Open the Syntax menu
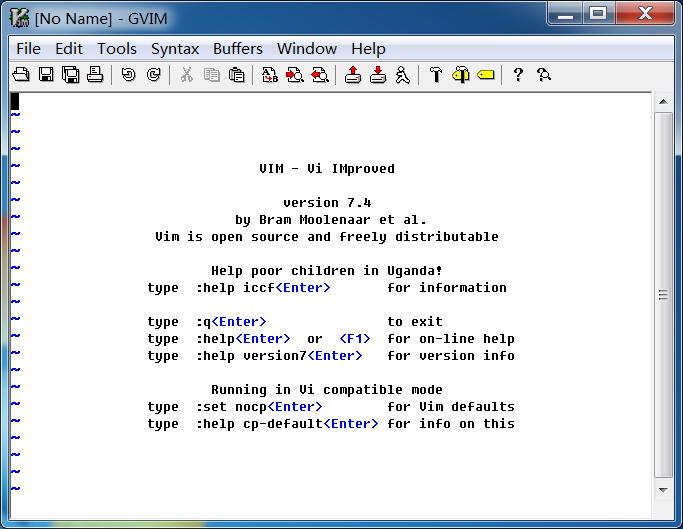Image resolution: width=683 pixels, height=529 pixels. (175, 48)
